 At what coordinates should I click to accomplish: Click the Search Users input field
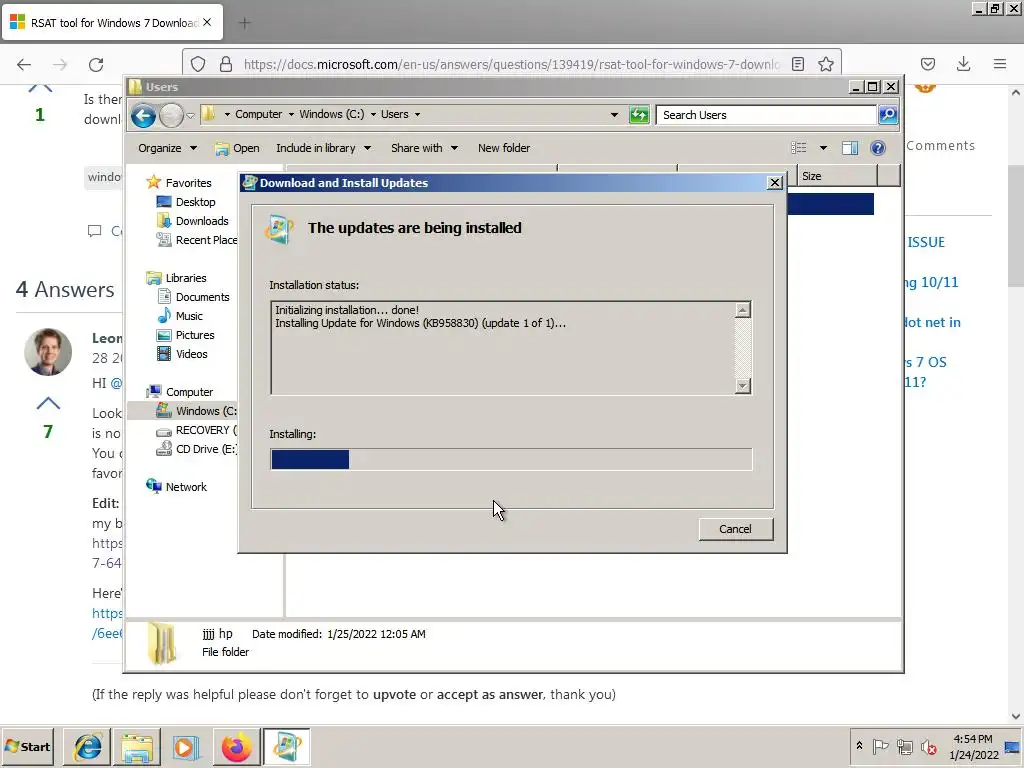click(766, 115)
